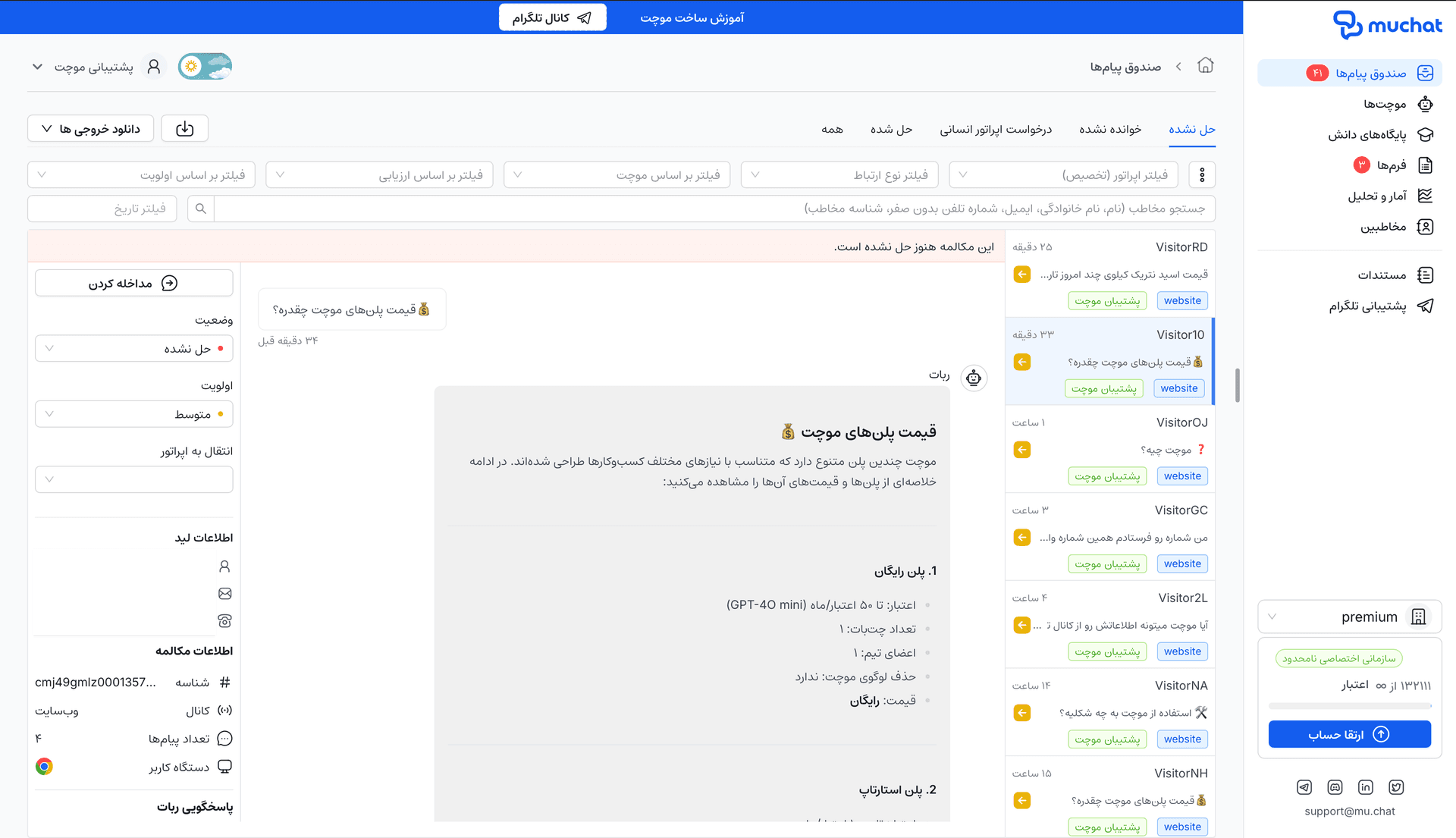1456x838 pixels.
Task: Open فیلتر بر اساس موچت dropdown
Action: click(617, 175)
